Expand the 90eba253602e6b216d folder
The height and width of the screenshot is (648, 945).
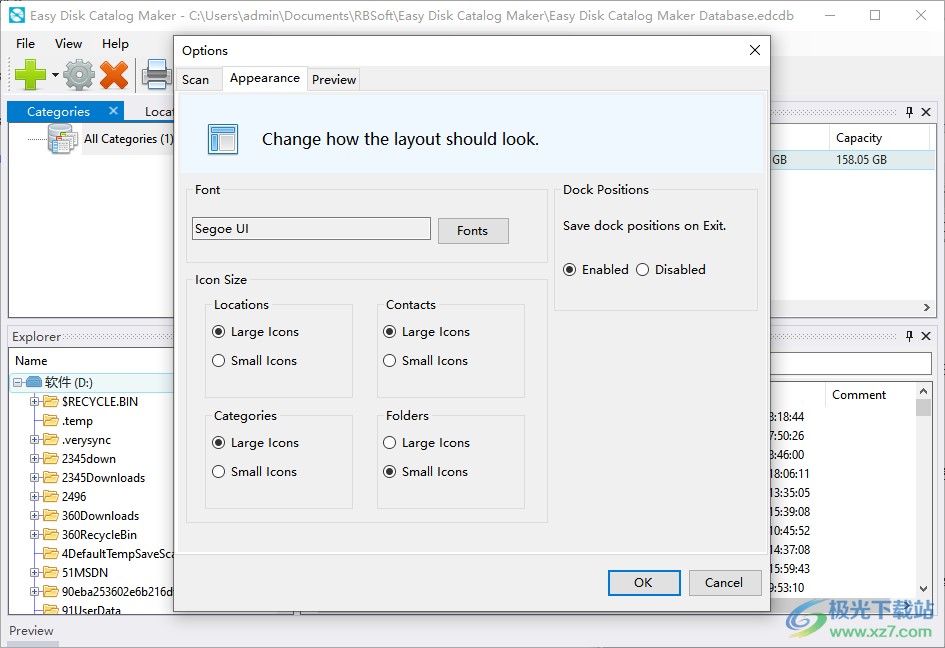[x=35, y=591]
